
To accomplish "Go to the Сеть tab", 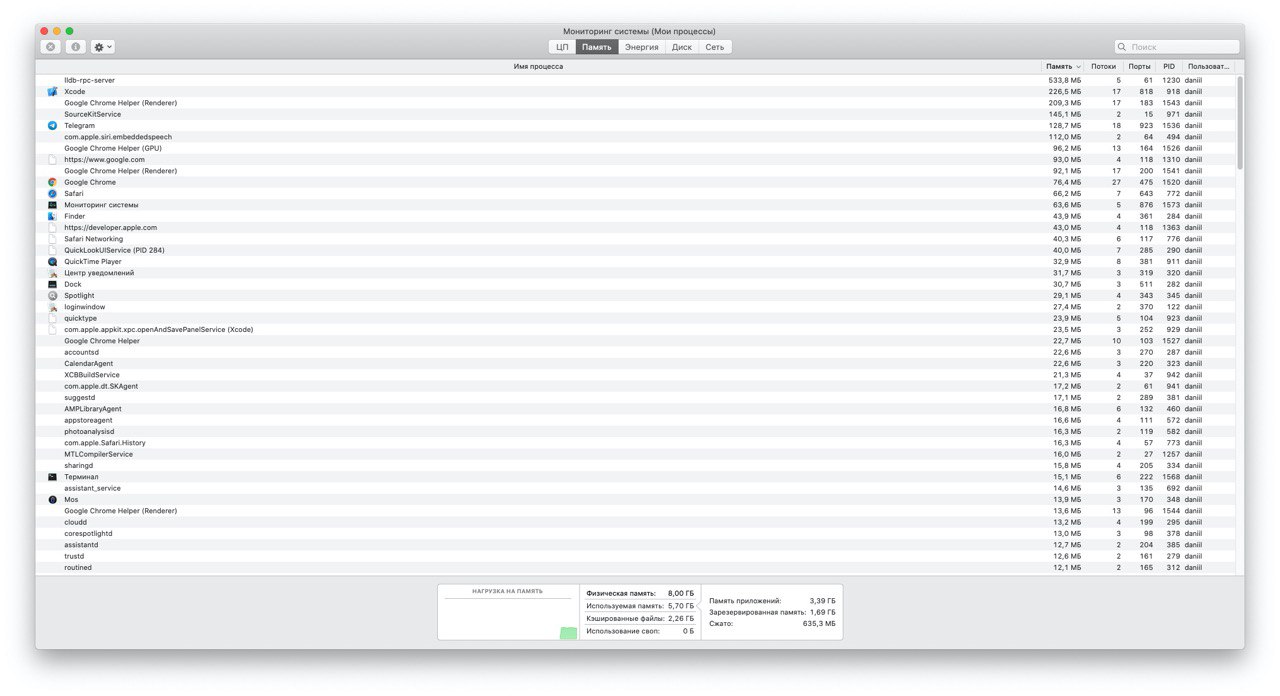I will click(x=715, y=47).
